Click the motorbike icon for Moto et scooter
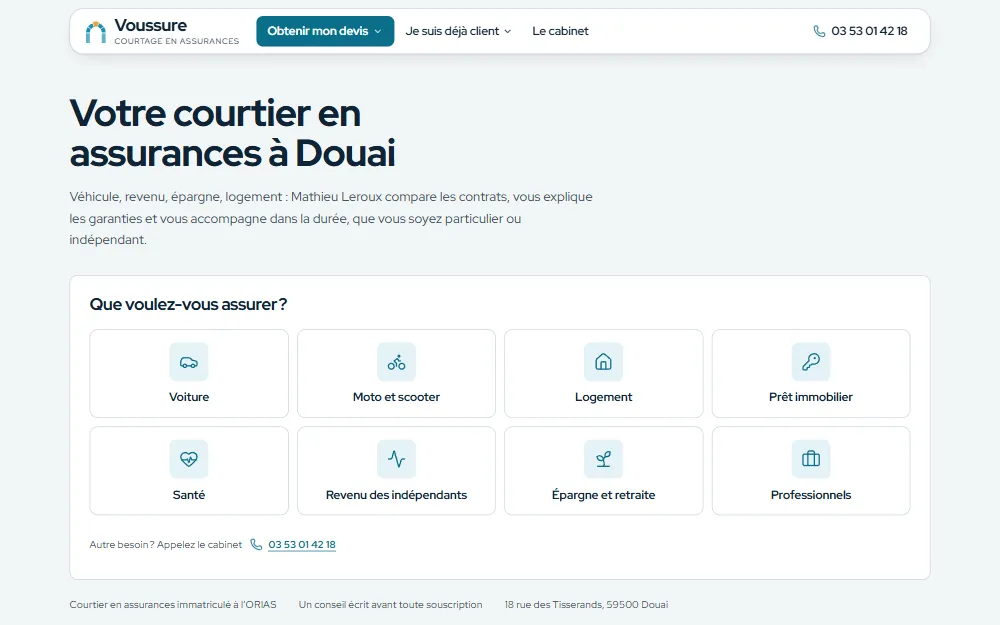Viewport: 1000px width, 625px height. coord(396,362)
